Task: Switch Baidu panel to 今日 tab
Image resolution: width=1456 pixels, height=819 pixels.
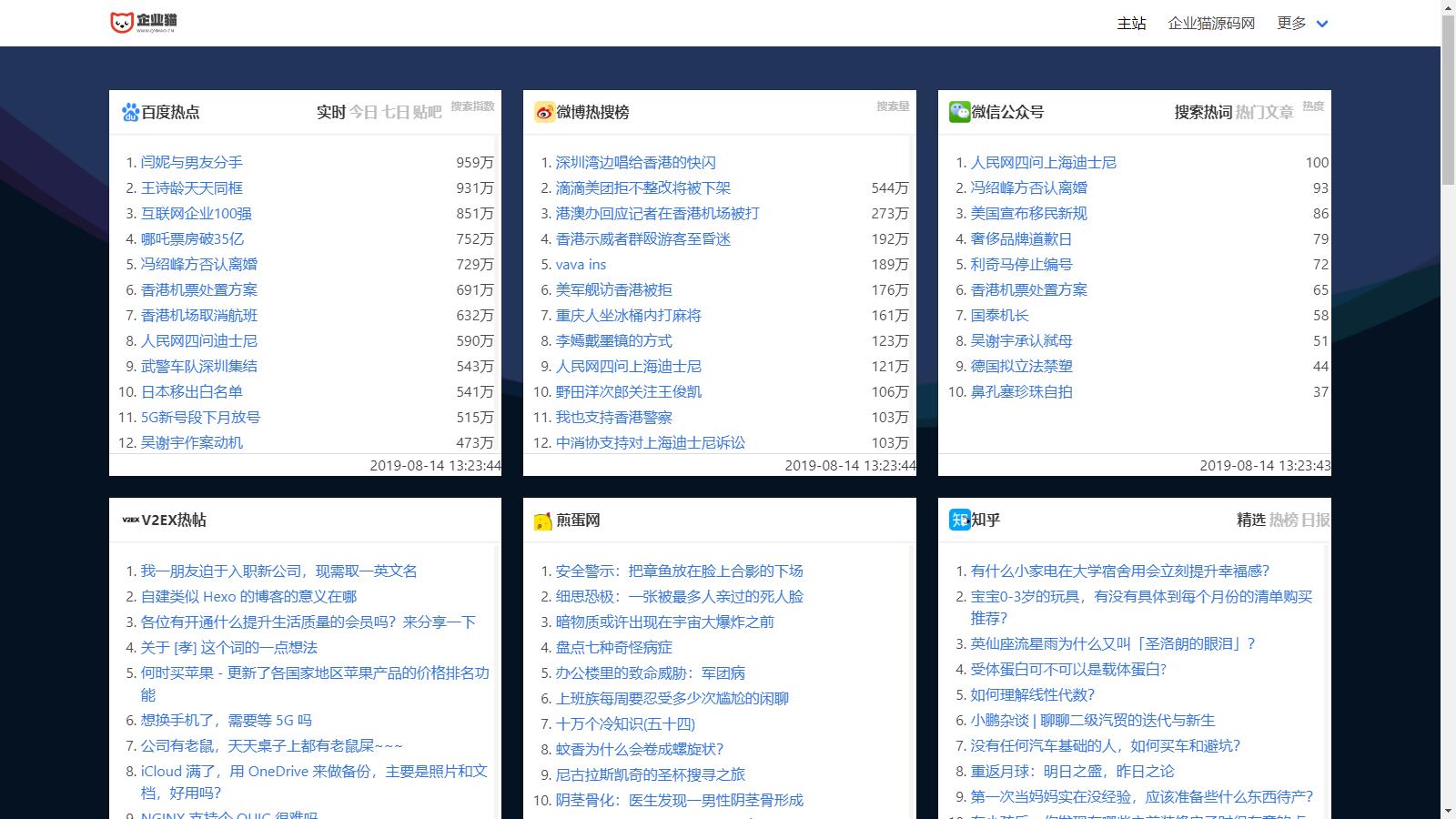Action: click(x=363, y=112)
